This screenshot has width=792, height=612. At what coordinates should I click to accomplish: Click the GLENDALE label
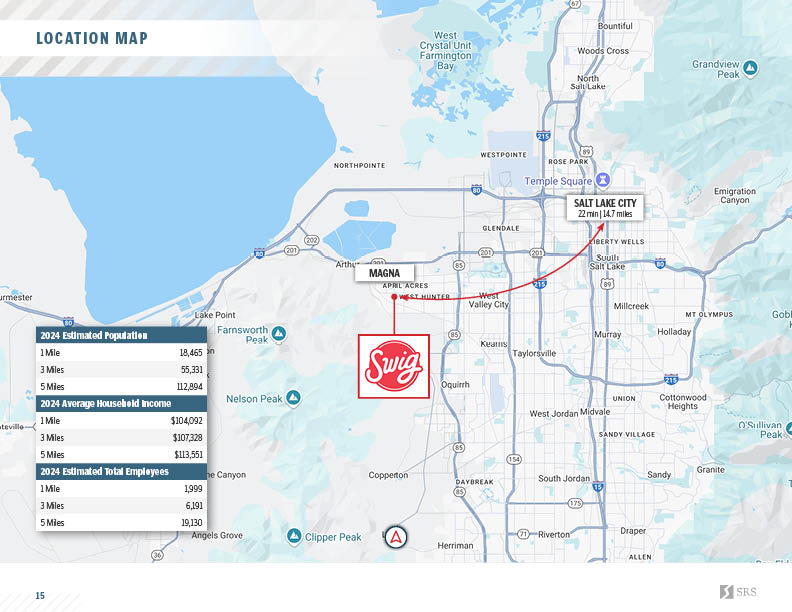pos(501,228)
